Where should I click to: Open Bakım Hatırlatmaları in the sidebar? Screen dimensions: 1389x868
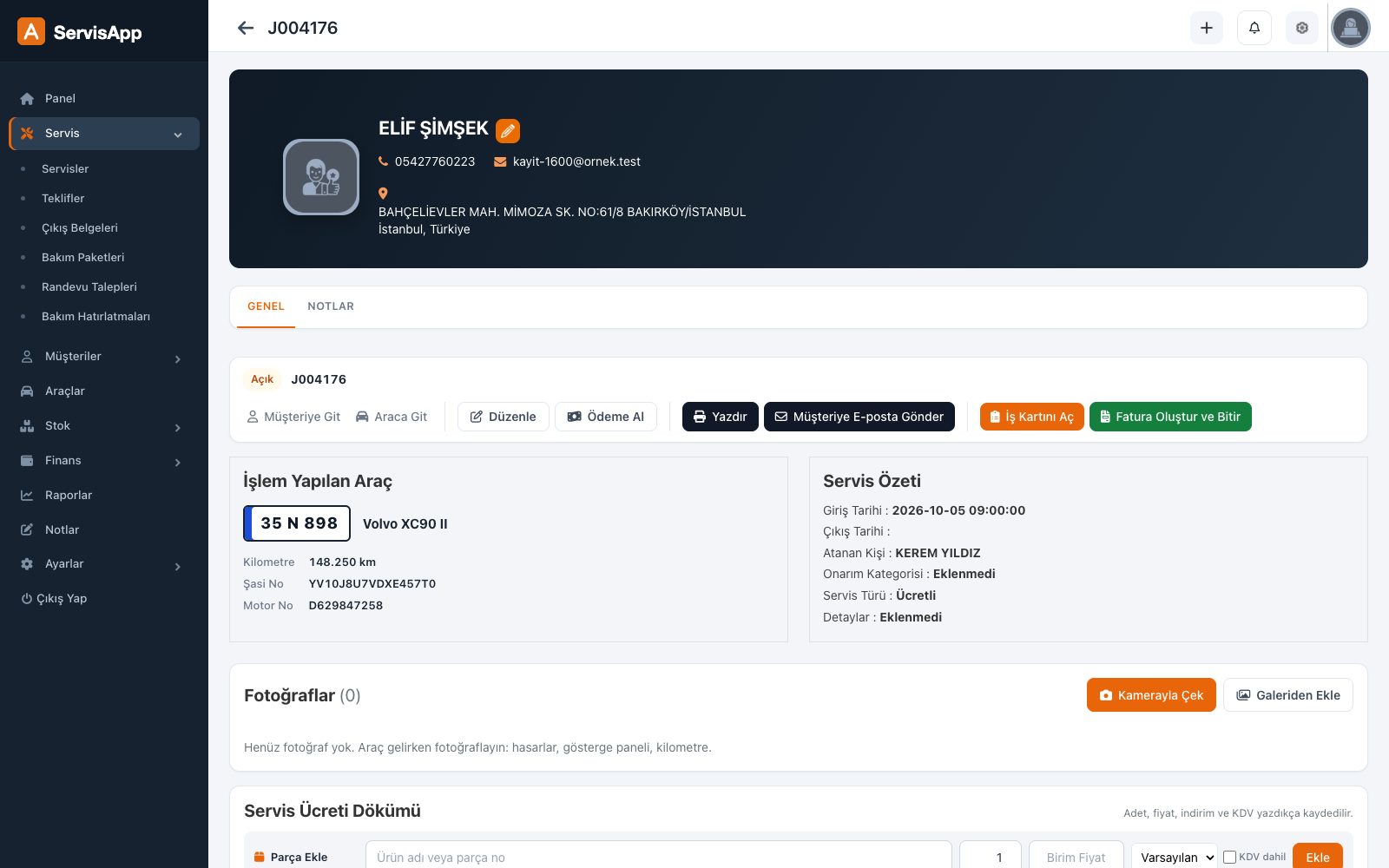95,316
